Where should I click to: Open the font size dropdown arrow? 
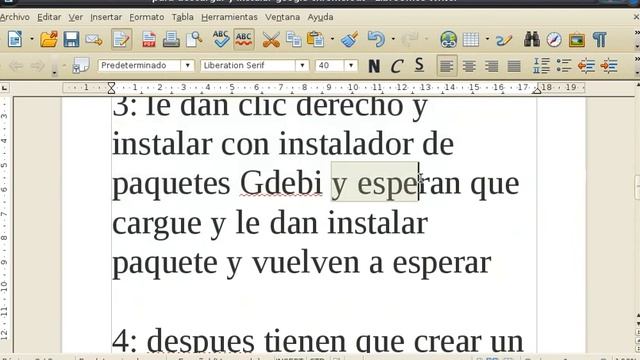point(351,65)
